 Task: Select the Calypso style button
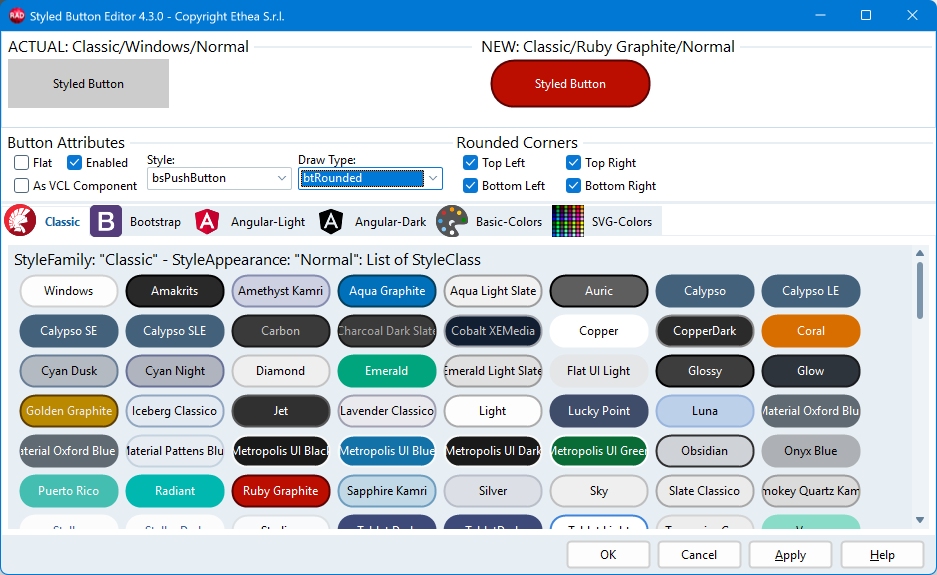[705, 291]
